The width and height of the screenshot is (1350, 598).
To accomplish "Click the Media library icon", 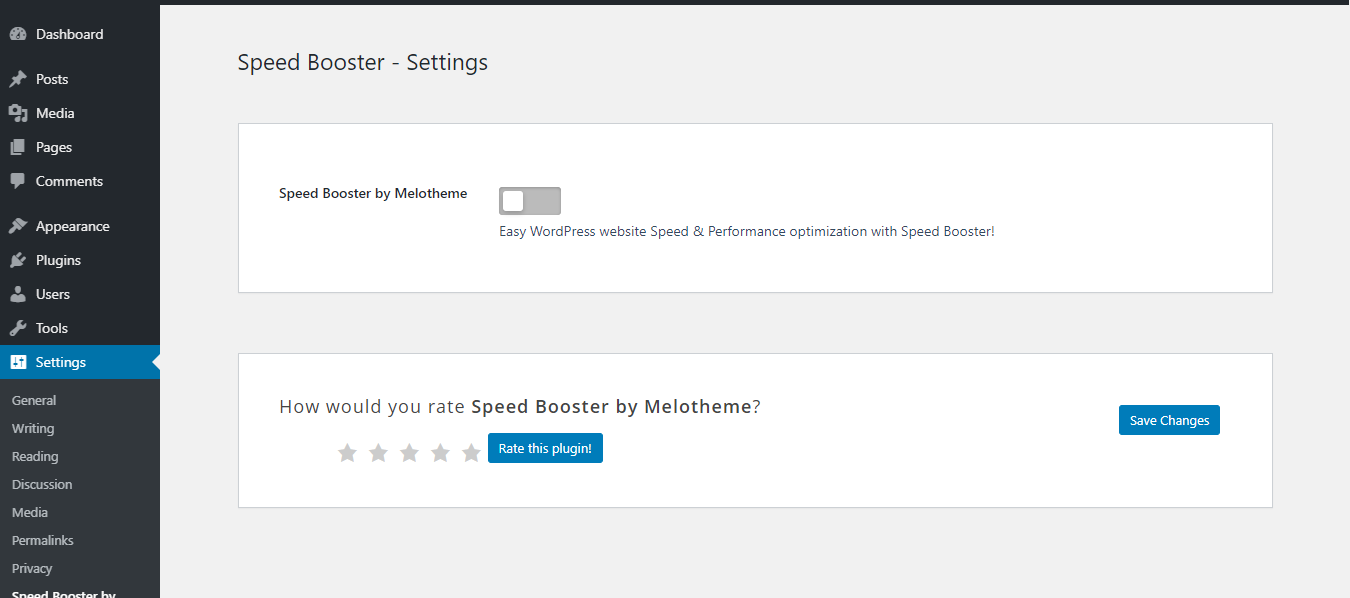I will (18, 113).
